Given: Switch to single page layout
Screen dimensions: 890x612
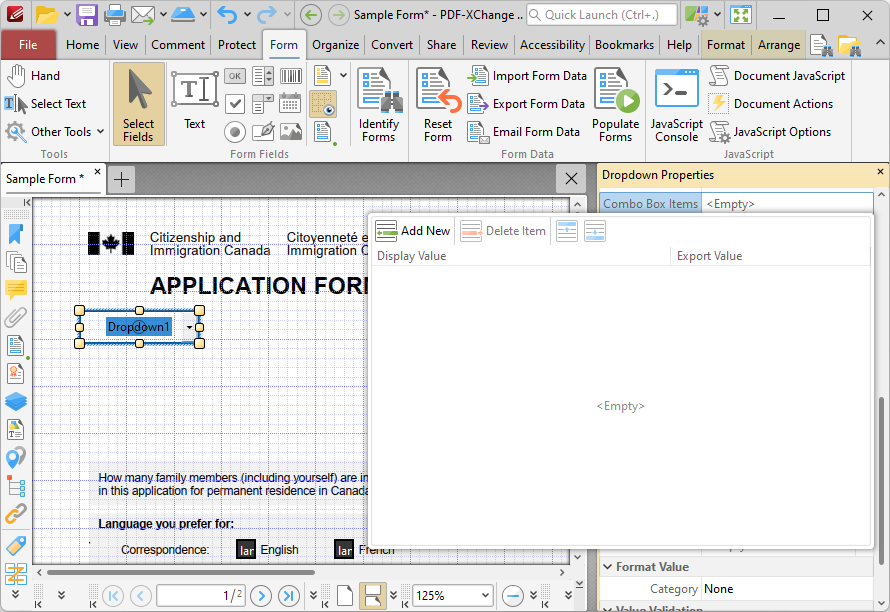Looking at the screenshot, I should [x=345, y=595].
